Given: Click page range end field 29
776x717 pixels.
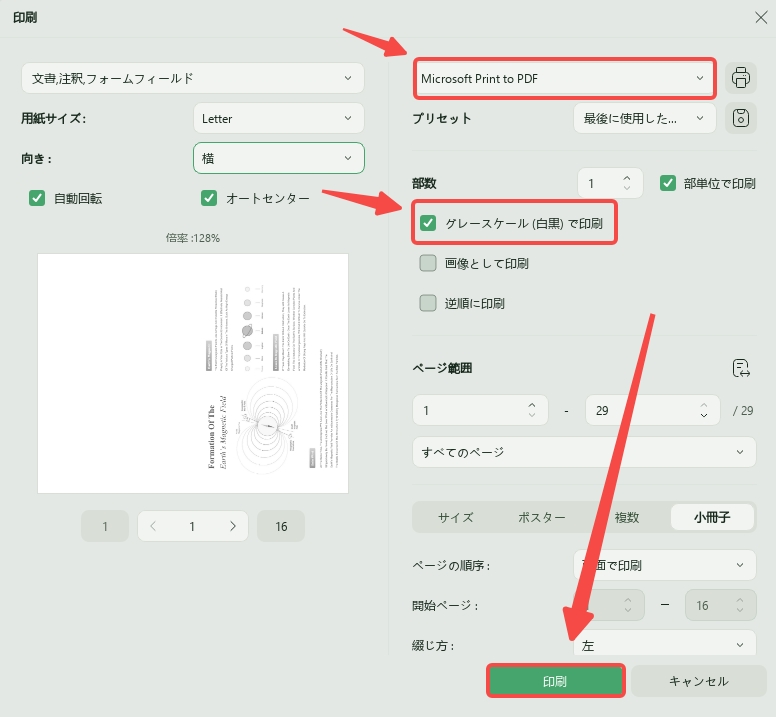Looking at the screenshot, I should coord(652,410).
